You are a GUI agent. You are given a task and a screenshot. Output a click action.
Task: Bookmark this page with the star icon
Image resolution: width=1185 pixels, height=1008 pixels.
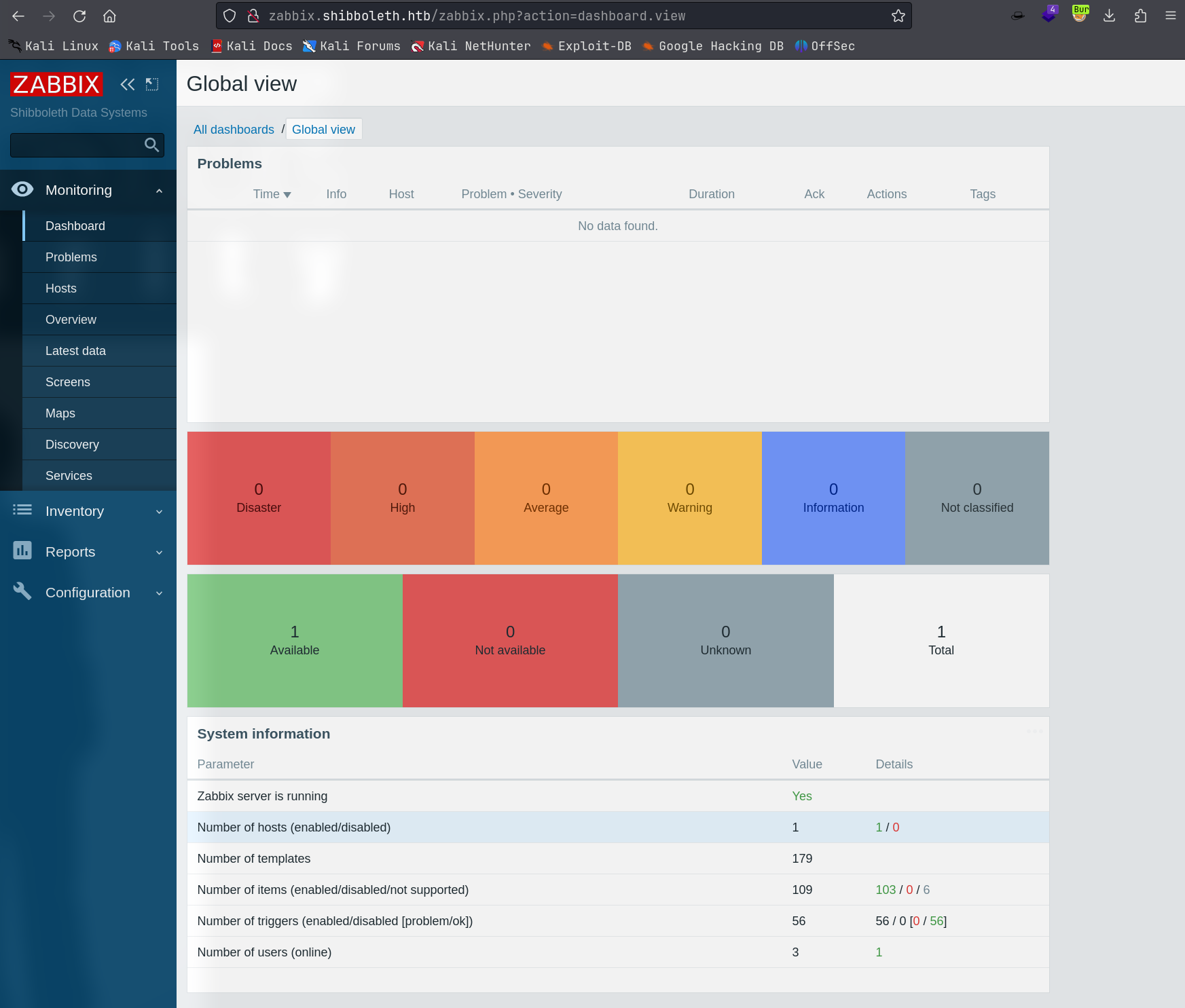(898, 16)
